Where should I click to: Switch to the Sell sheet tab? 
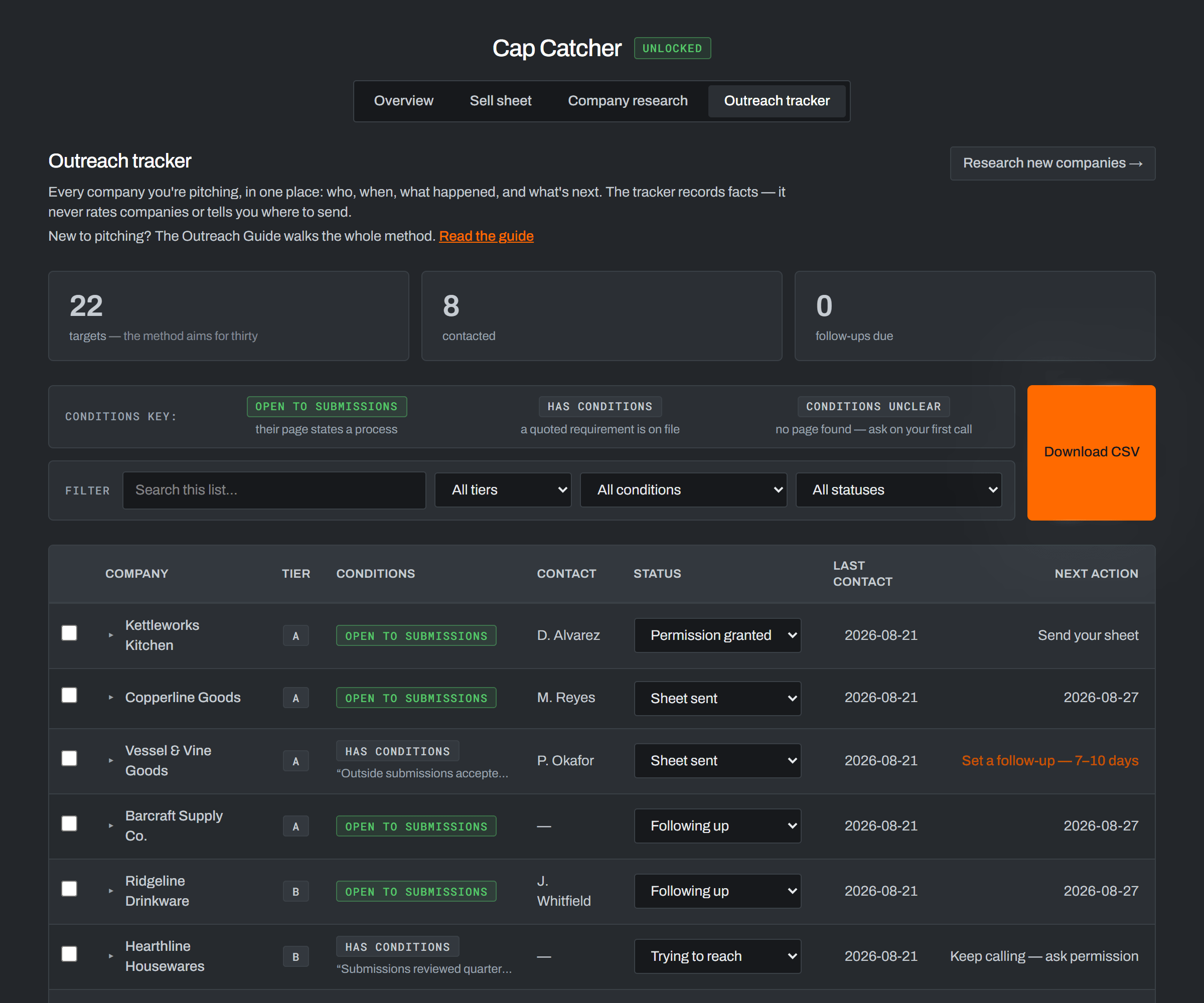tap(501, 101)
